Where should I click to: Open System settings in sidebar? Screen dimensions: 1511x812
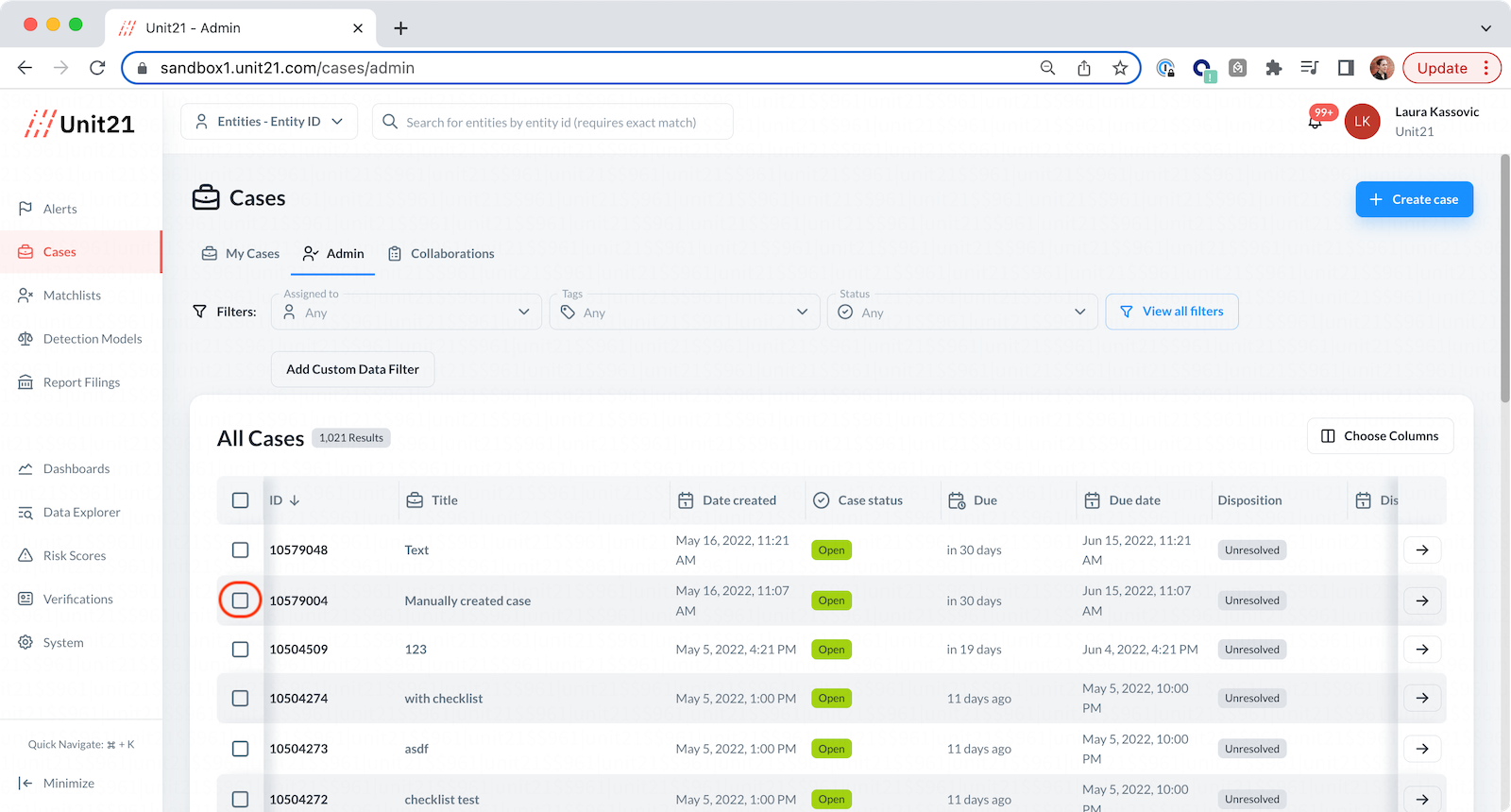point(63,643)
